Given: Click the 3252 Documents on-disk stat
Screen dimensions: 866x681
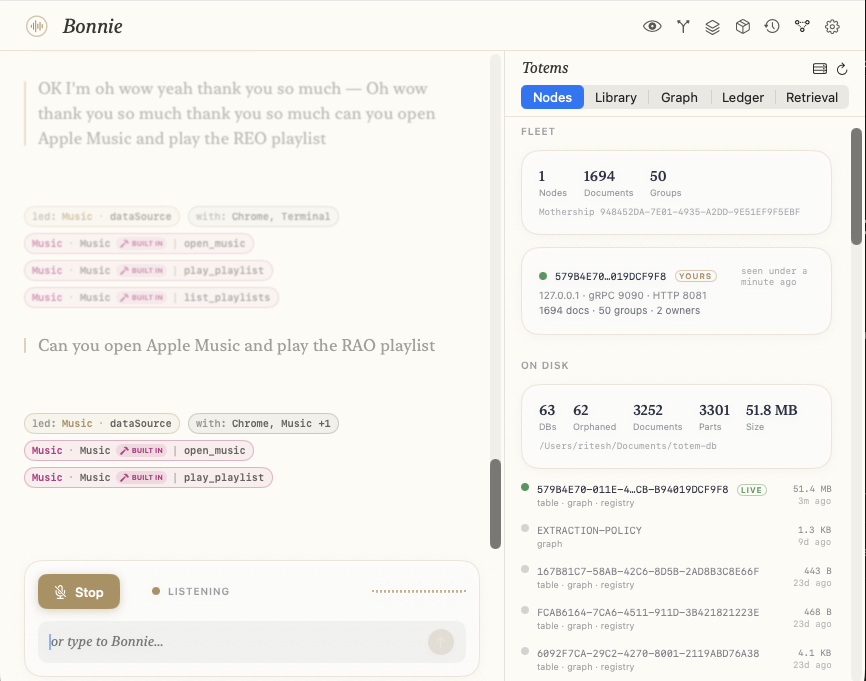Looking at the screenshot, I should [x=657, y=417].
